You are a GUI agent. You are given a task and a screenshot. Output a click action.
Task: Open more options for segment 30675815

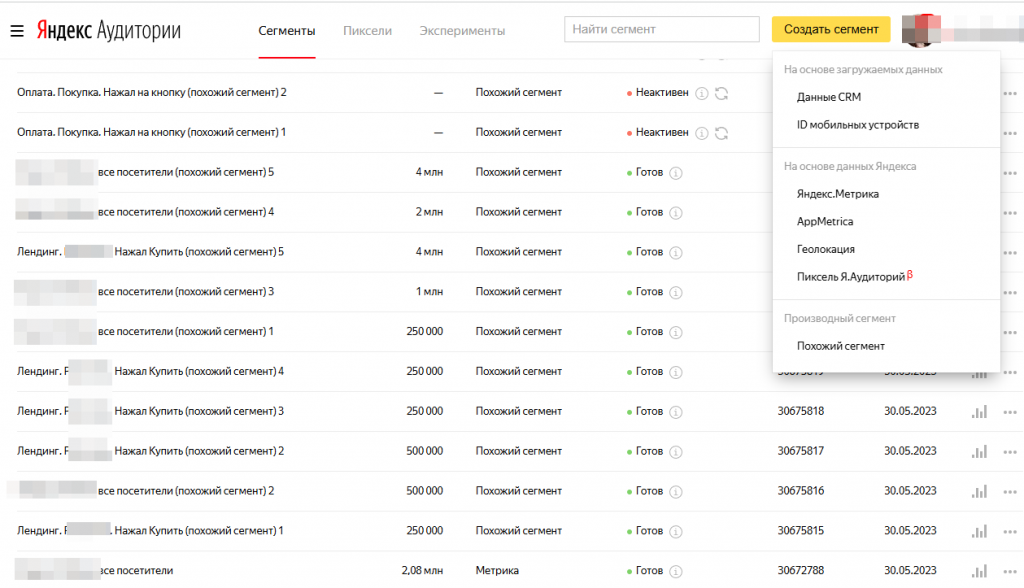1010,532
